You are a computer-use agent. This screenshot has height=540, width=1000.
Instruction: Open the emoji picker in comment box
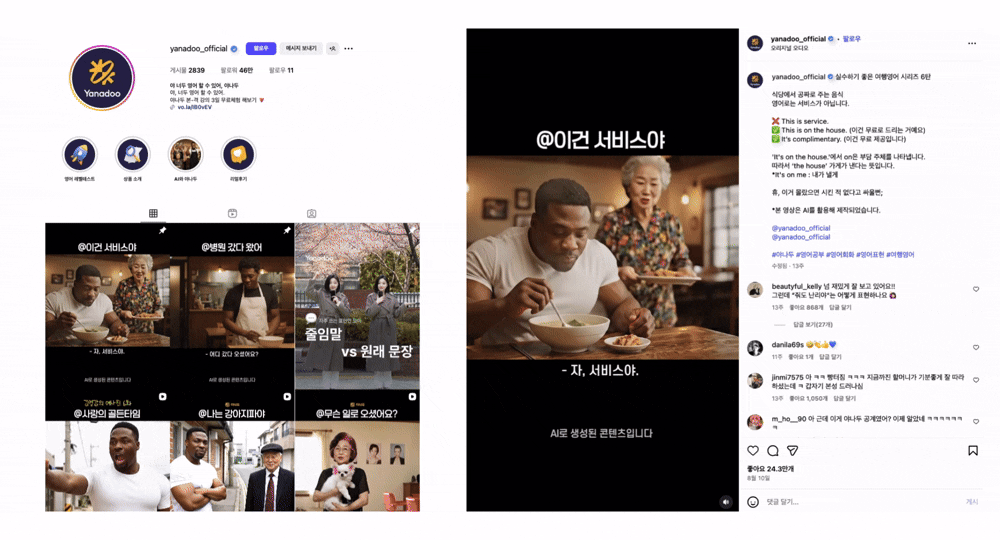pyautogui.click(x=753, y=502)
